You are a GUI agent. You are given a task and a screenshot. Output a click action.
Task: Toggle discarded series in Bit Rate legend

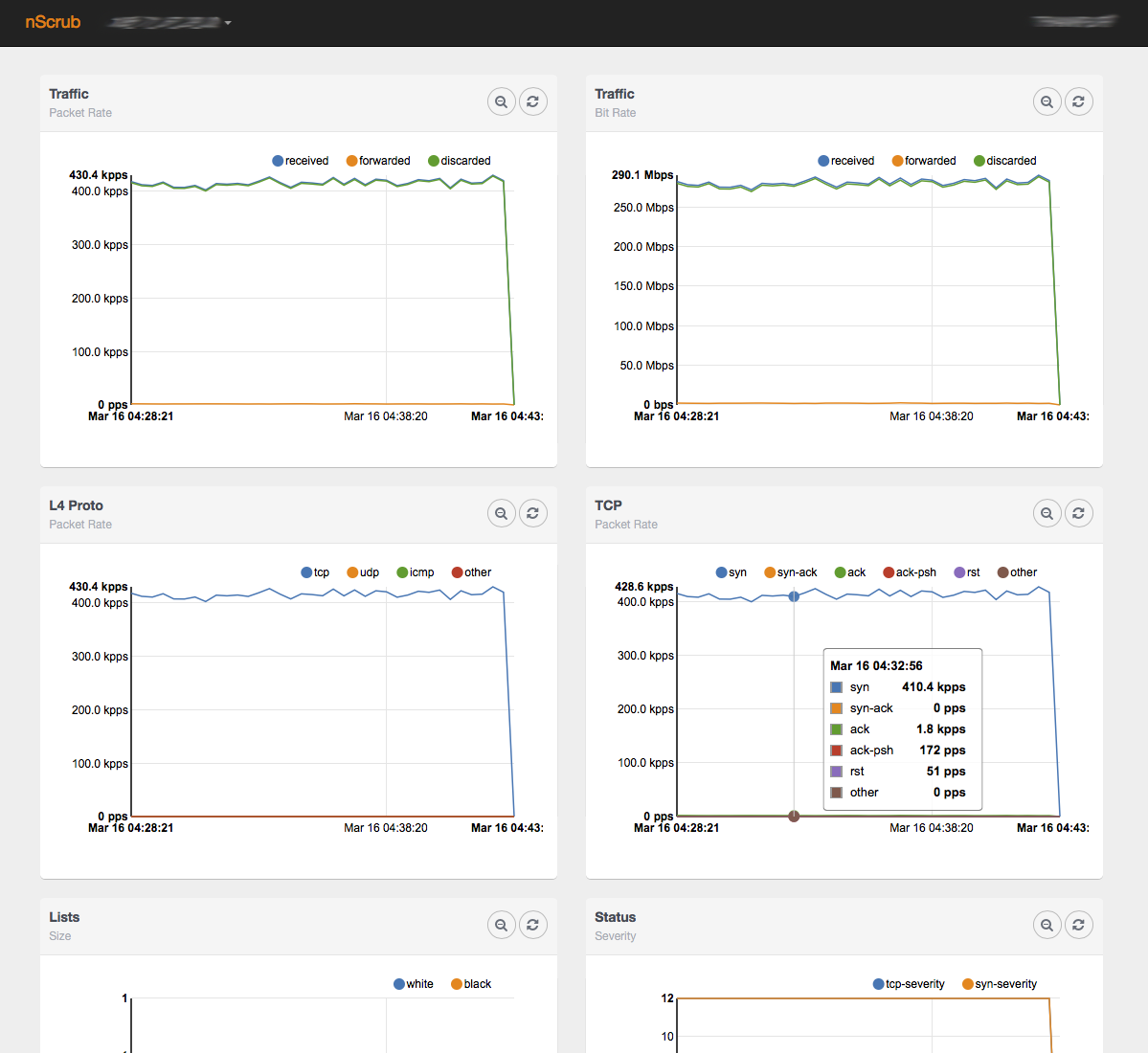(1004, 161)
